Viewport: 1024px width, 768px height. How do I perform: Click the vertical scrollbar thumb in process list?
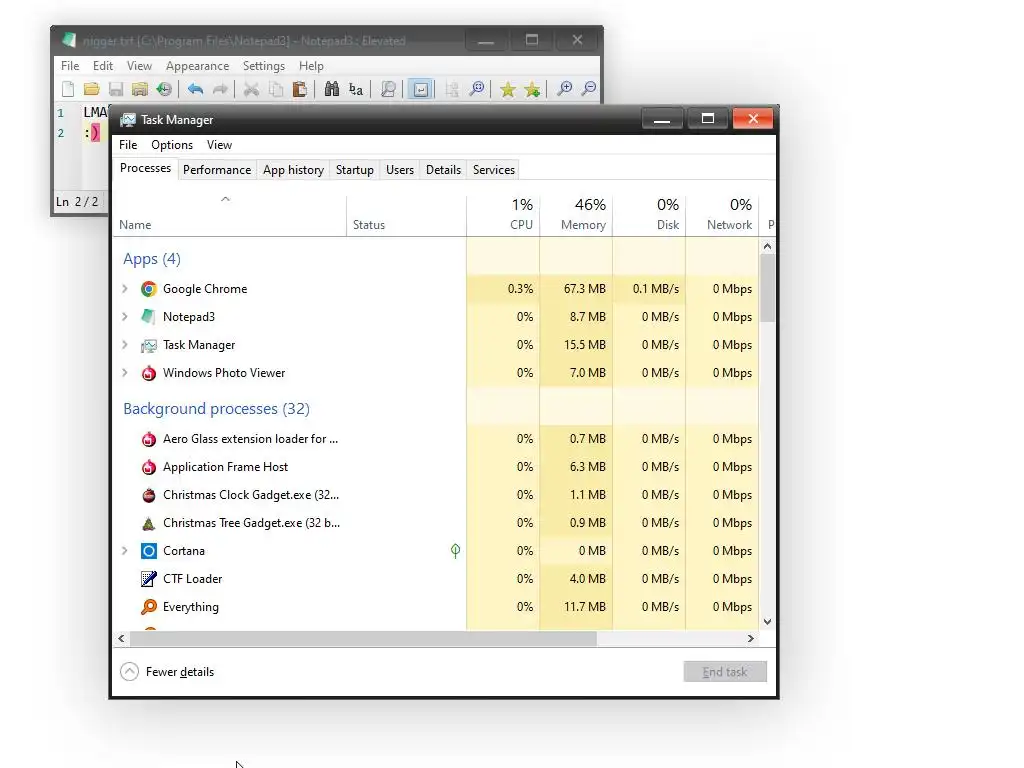point(767,288)
